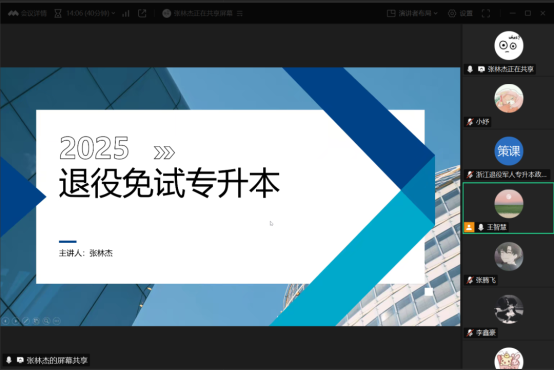Click muted mic icon on second participant tile
This screenshot has height=371, width=554.
click(x=470, y=122)
